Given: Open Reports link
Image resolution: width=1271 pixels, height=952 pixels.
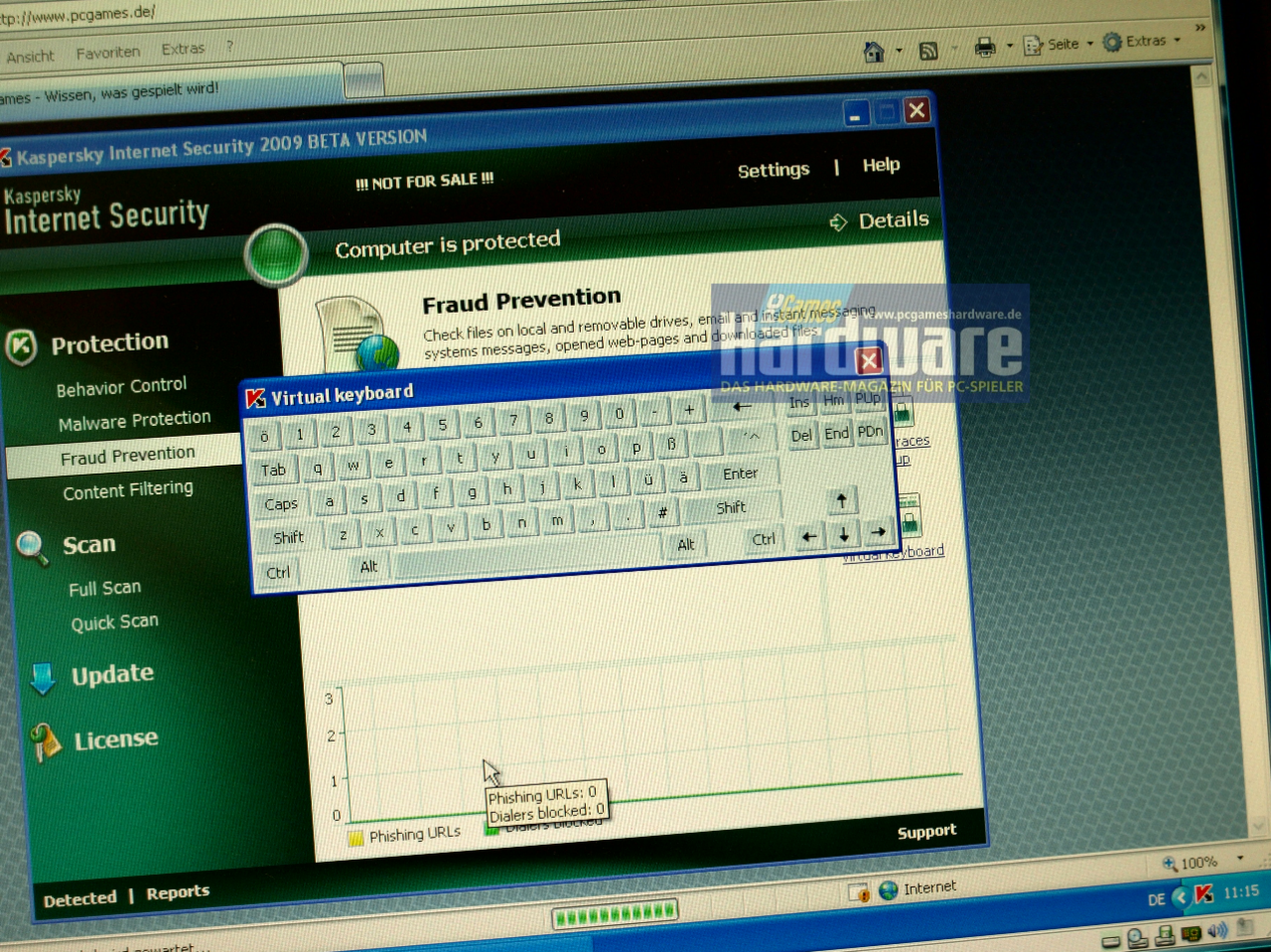Looking at the screenshot, I should (x=178, y=893).
